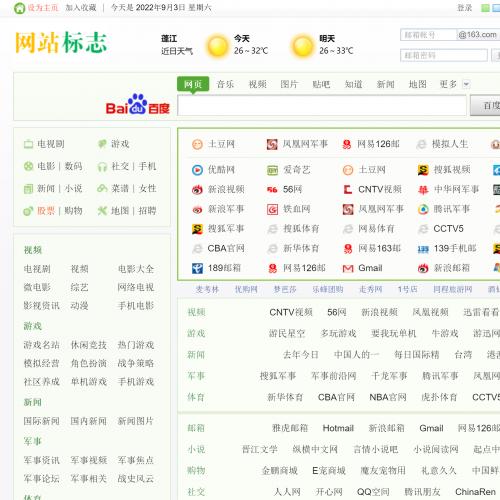This screenshot has height=500, width=500.
Task: Click the 189邮箱 icon
Action: click(197, 268)
